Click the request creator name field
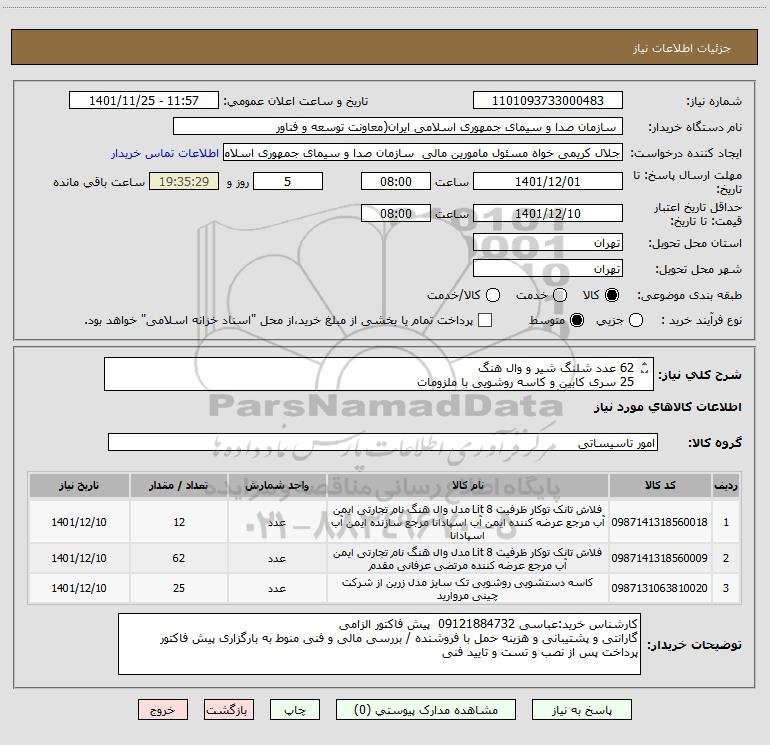 423,152
